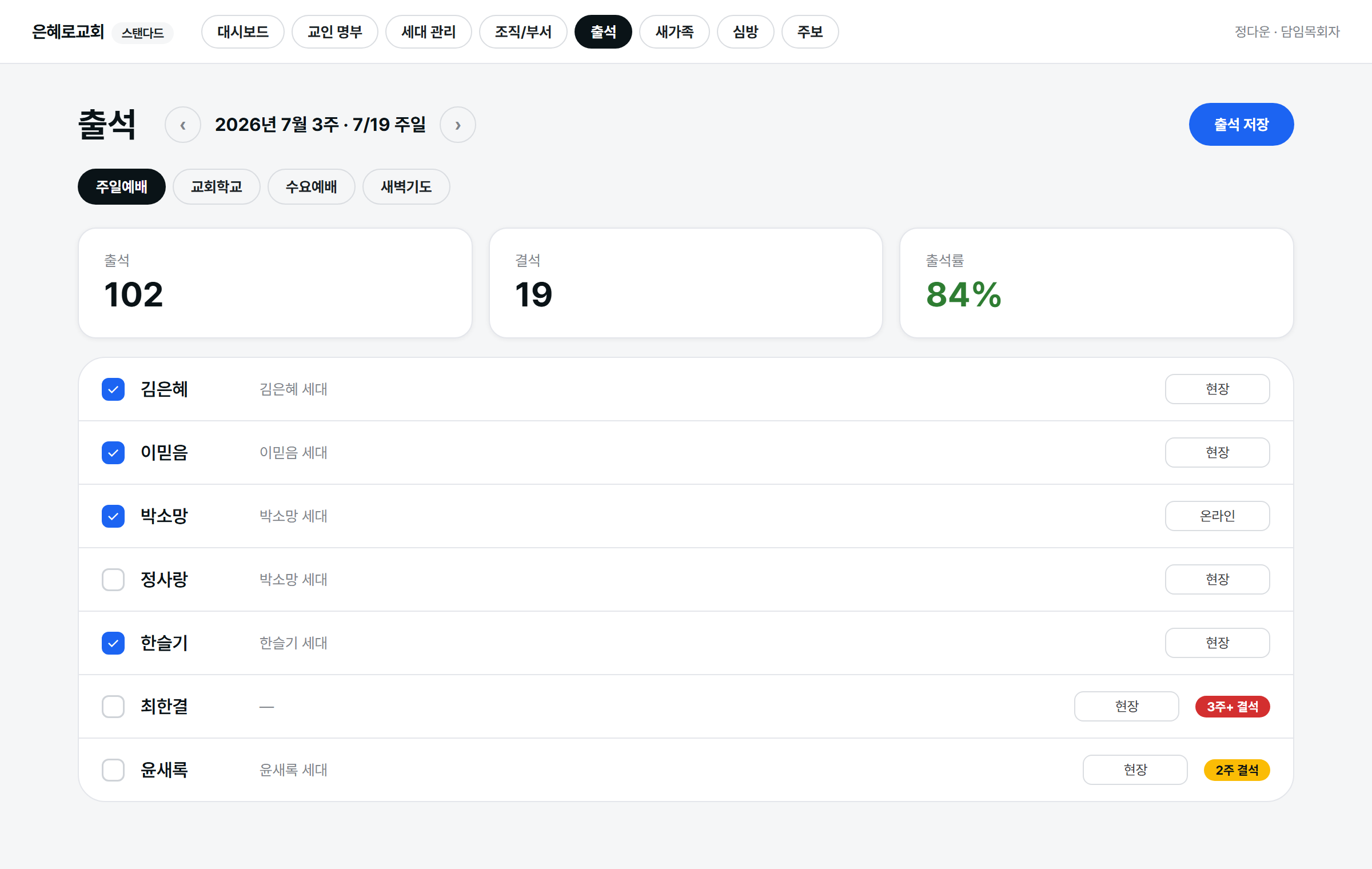This screenshot has height=869, width=1372.
Task: Open 교인 명부 page
Action: click(335, 31)
